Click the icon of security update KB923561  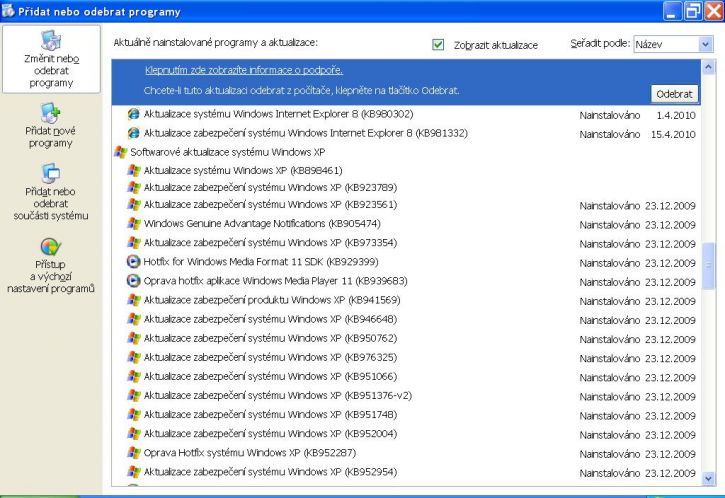pyautogui.click(x=134, y=204)
